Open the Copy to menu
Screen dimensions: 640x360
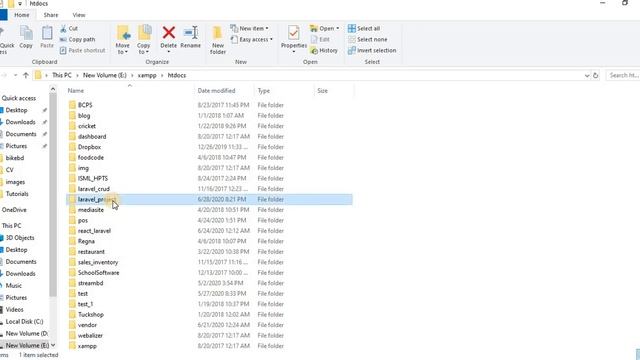click(144, 40)
